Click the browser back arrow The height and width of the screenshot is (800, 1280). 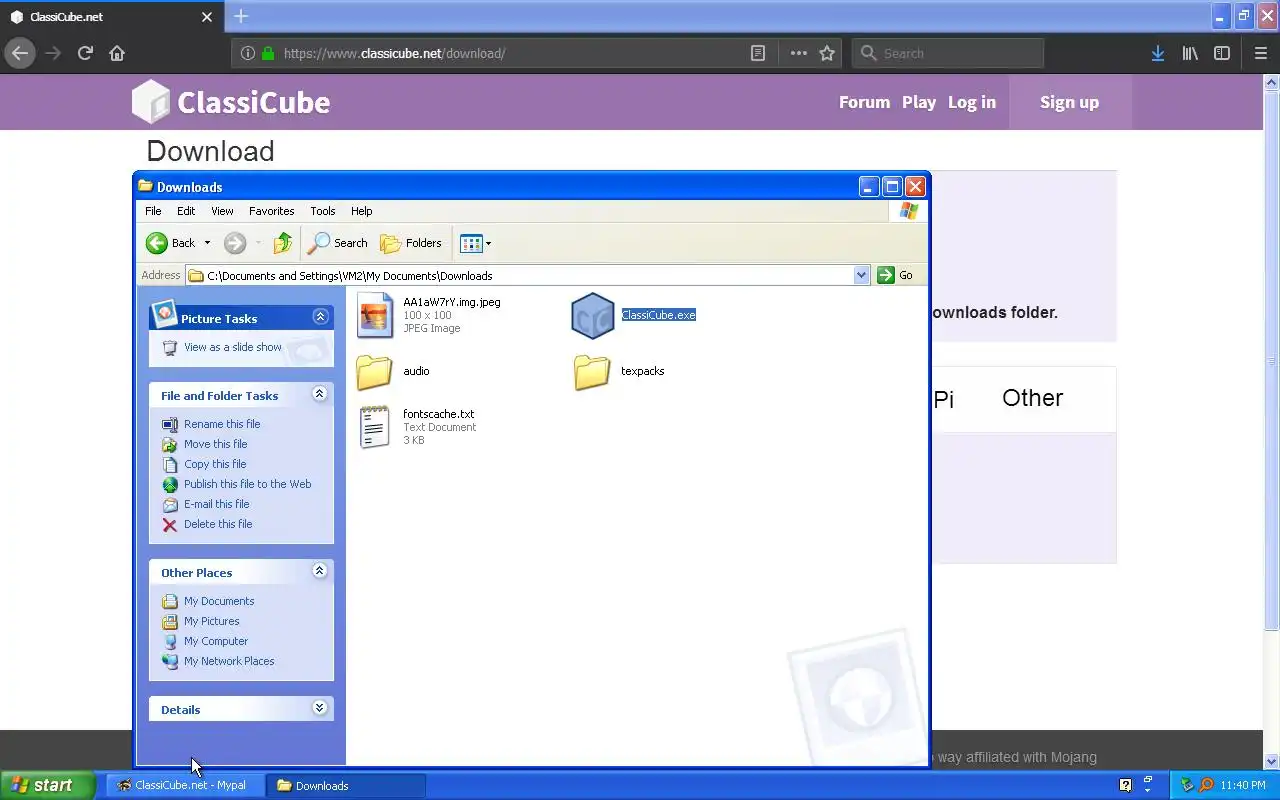click(x=19, y=53)
